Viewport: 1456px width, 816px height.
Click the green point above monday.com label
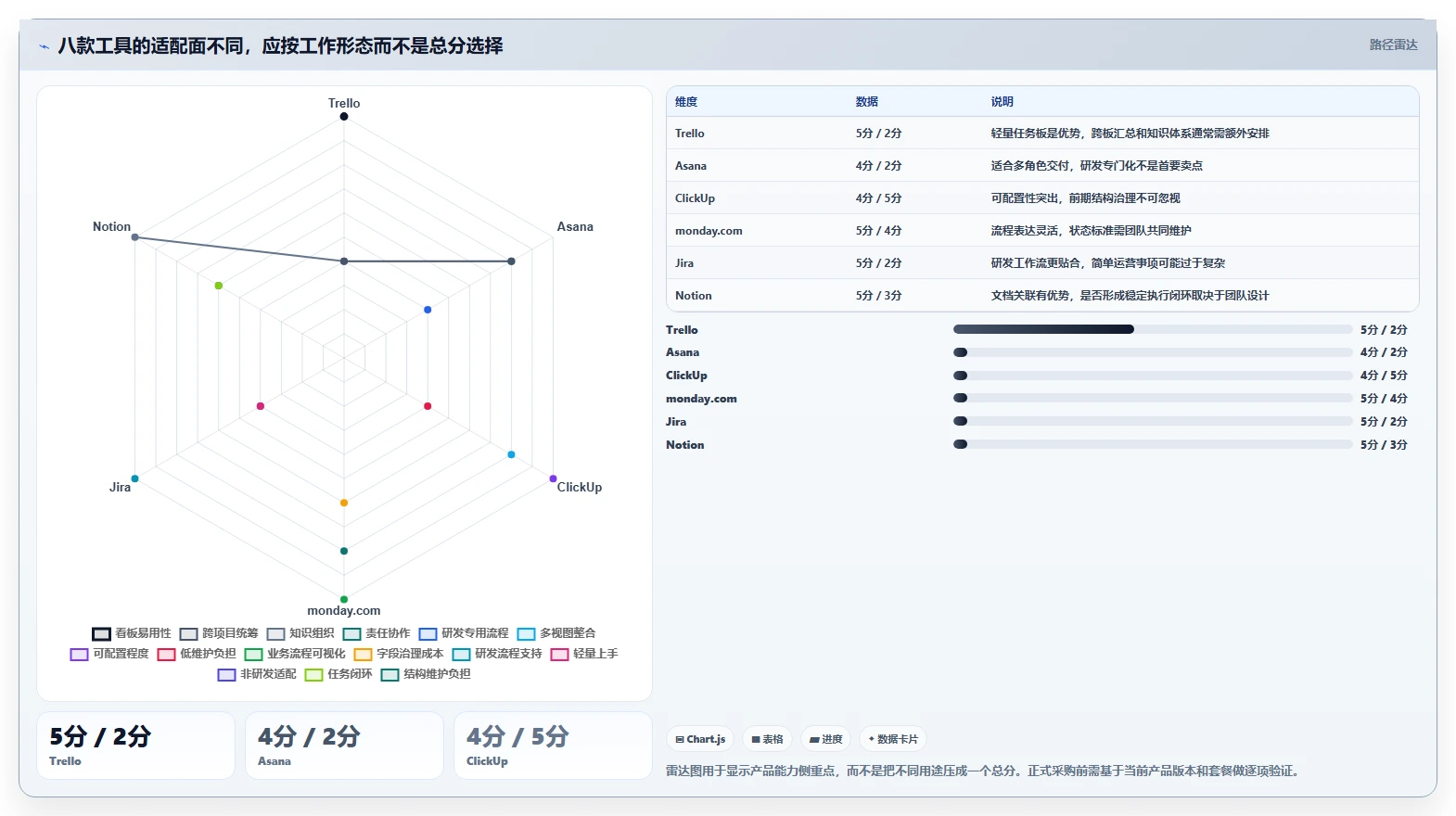click(x=344, y=599)
